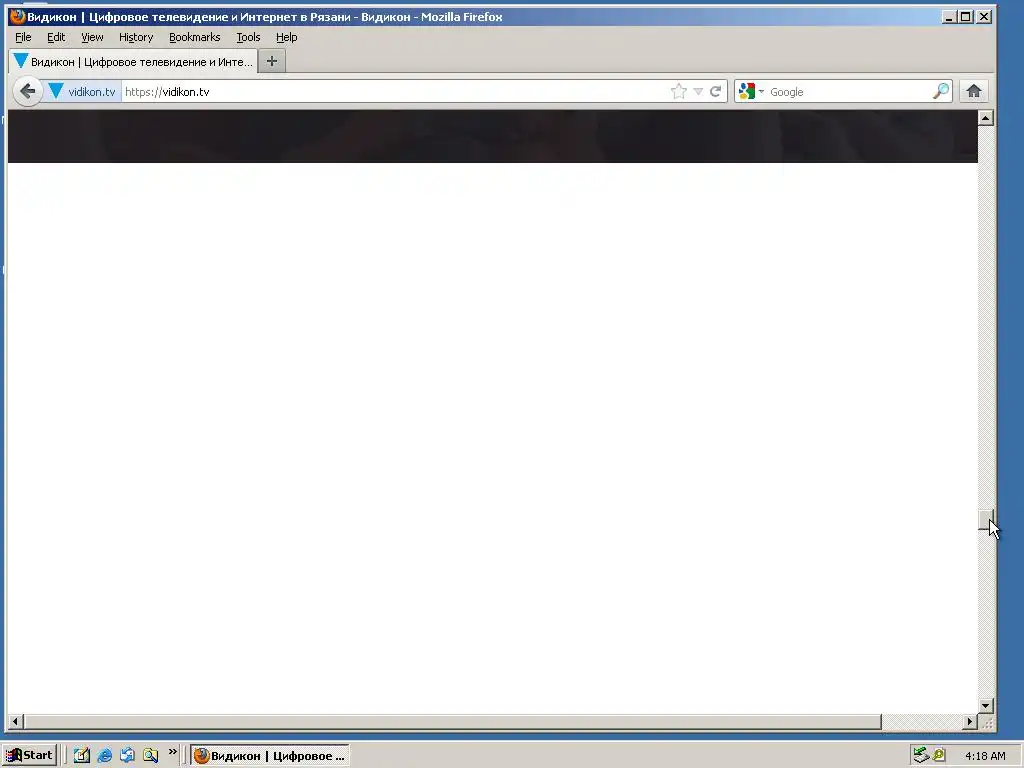Open Internet Explorer from quick launch
This screenshot has width=1024, height=768.
tap(104, 756)
